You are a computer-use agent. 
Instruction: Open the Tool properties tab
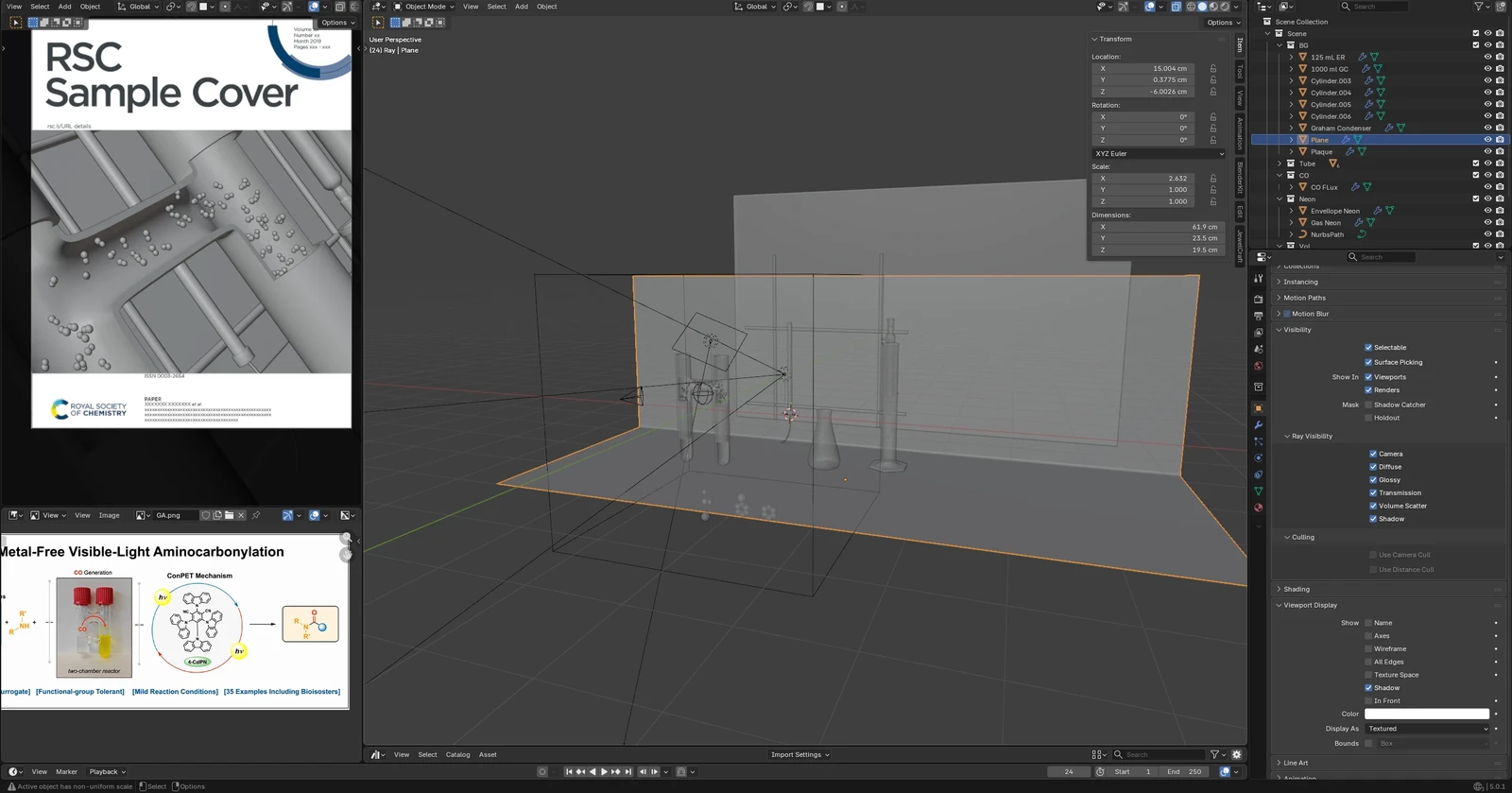1258,279
